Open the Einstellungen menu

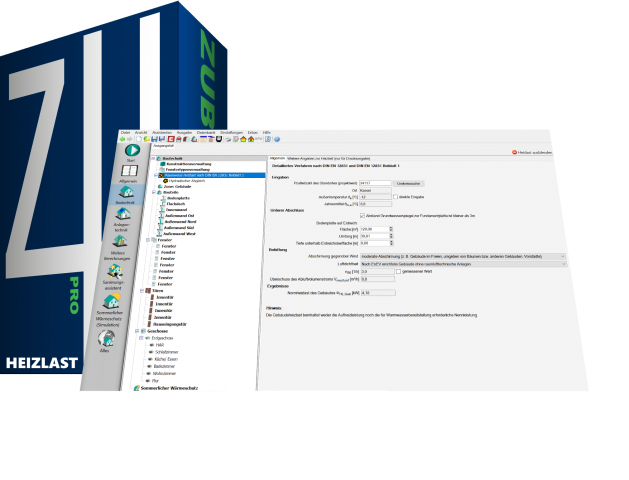tap(231, 132)
